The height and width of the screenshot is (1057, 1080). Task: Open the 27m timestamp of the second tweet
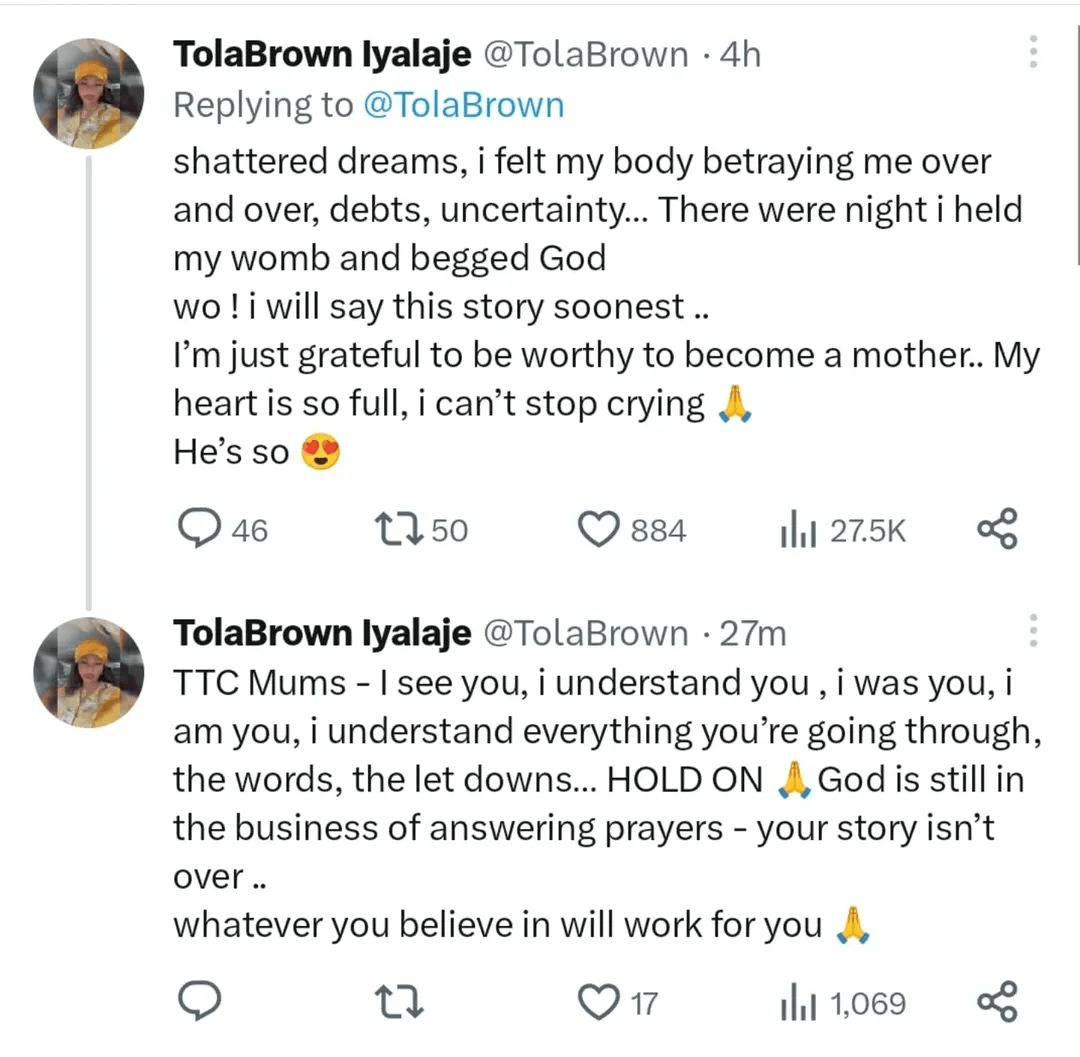(753, 634)
